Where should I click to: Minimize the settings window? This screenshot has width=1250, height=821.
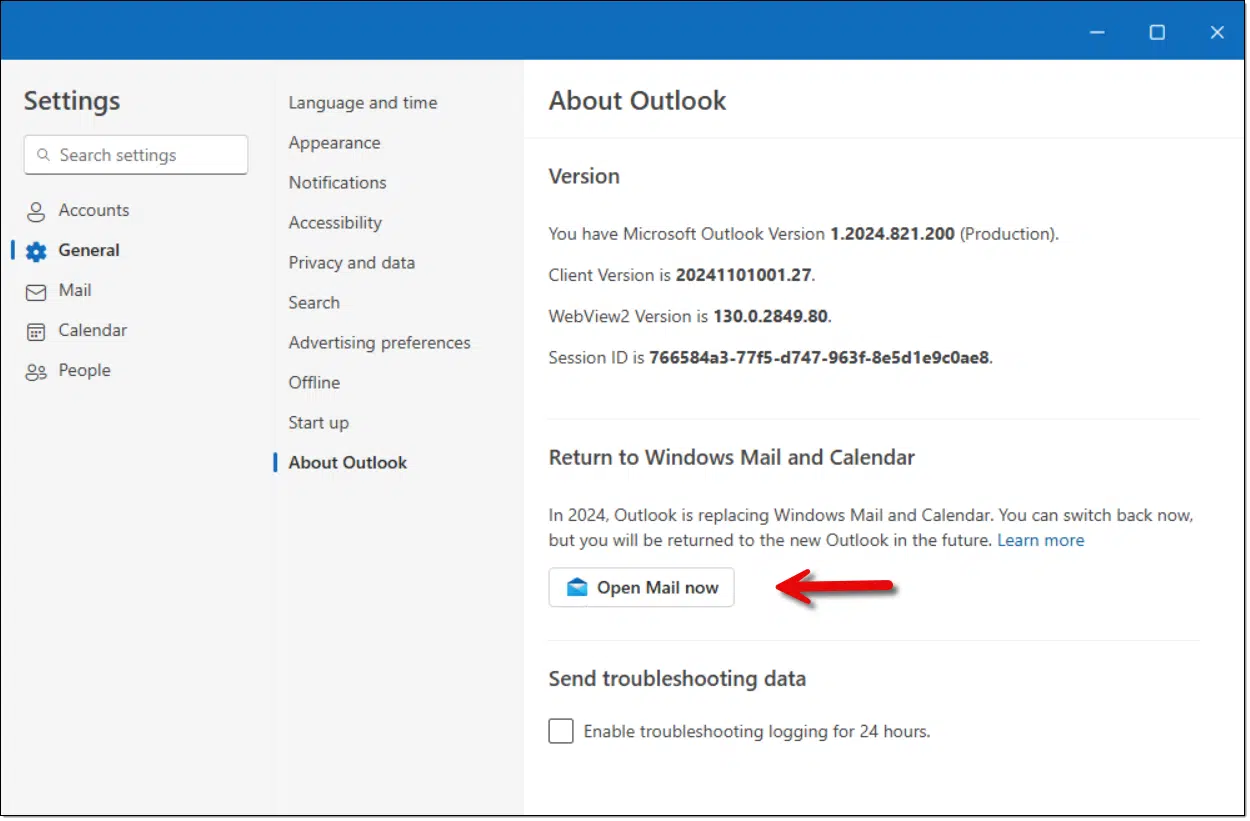point(1097,32)
